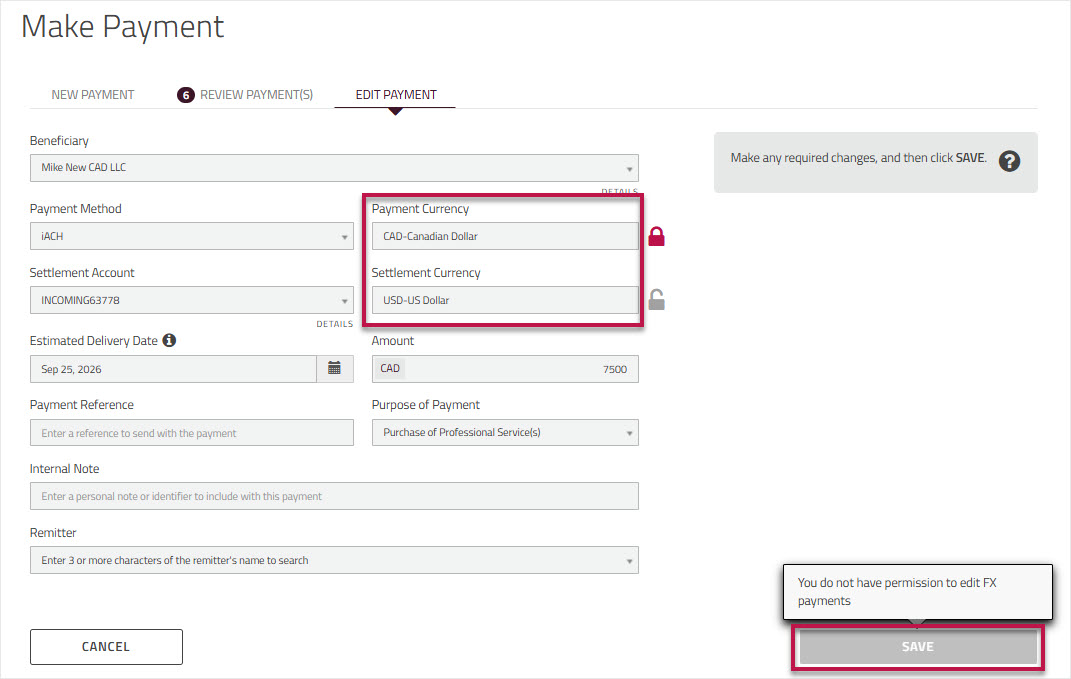
Task: Click the Settlement Currency USD field
Action: click(505, 300)
